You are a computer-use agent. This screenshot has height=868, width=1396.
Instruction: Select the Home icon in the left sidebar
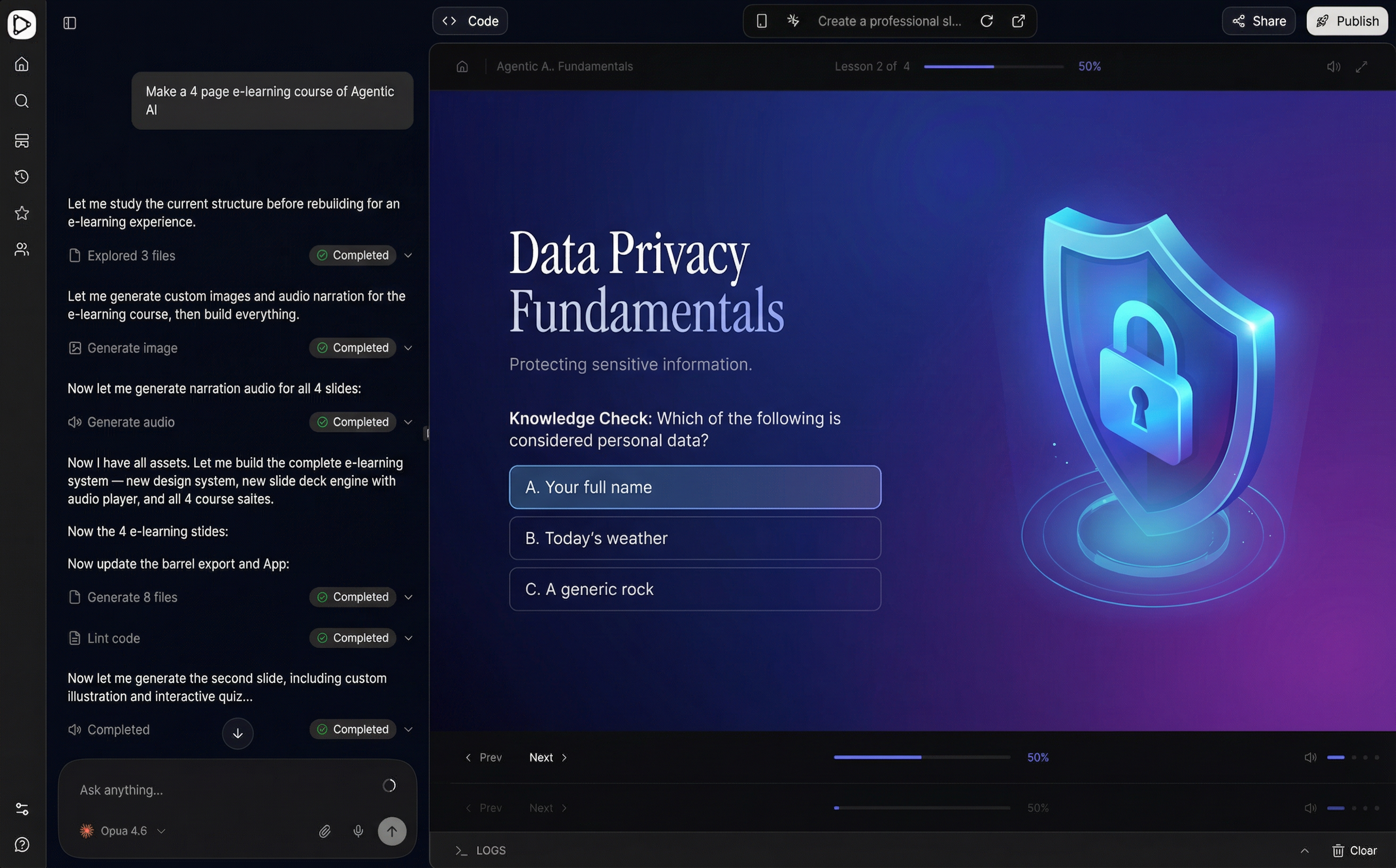tap(22, 64)
